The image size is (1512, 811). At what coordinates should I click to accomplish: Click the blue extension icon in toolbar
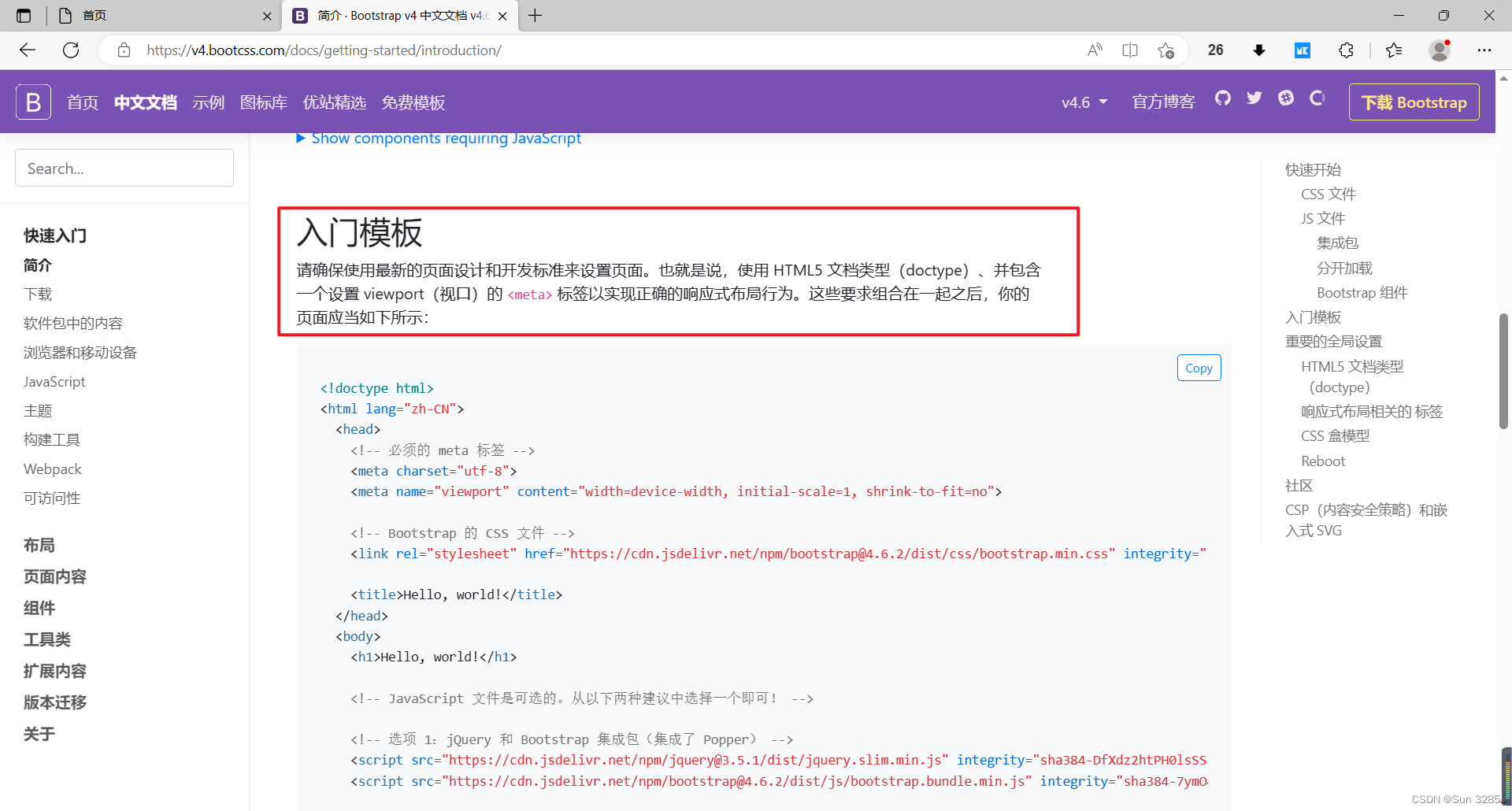coord(1303,50)
